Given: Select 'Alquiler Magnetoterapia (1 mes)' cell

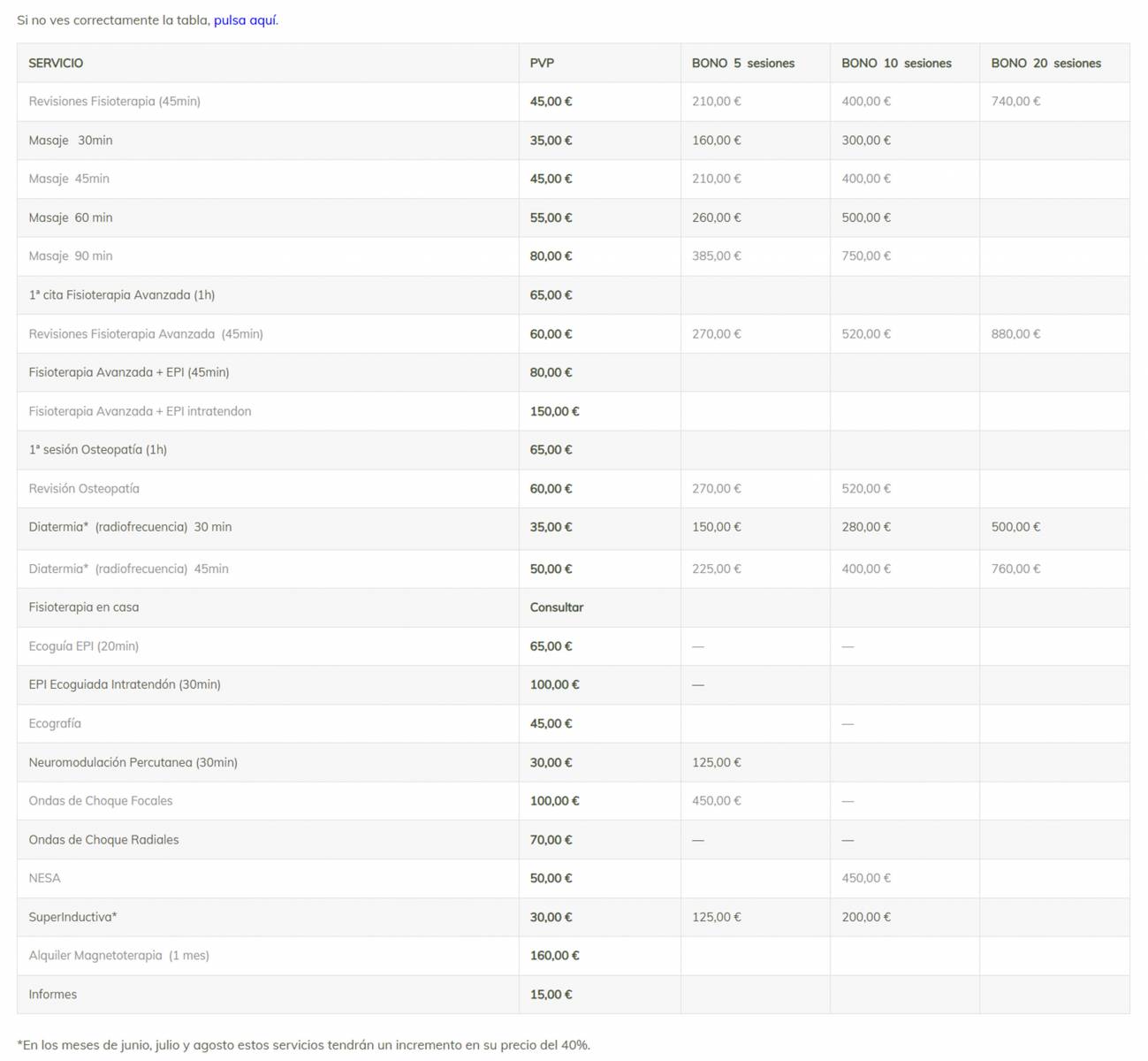Looking at the screenshot, I should (x=118, y=956).
